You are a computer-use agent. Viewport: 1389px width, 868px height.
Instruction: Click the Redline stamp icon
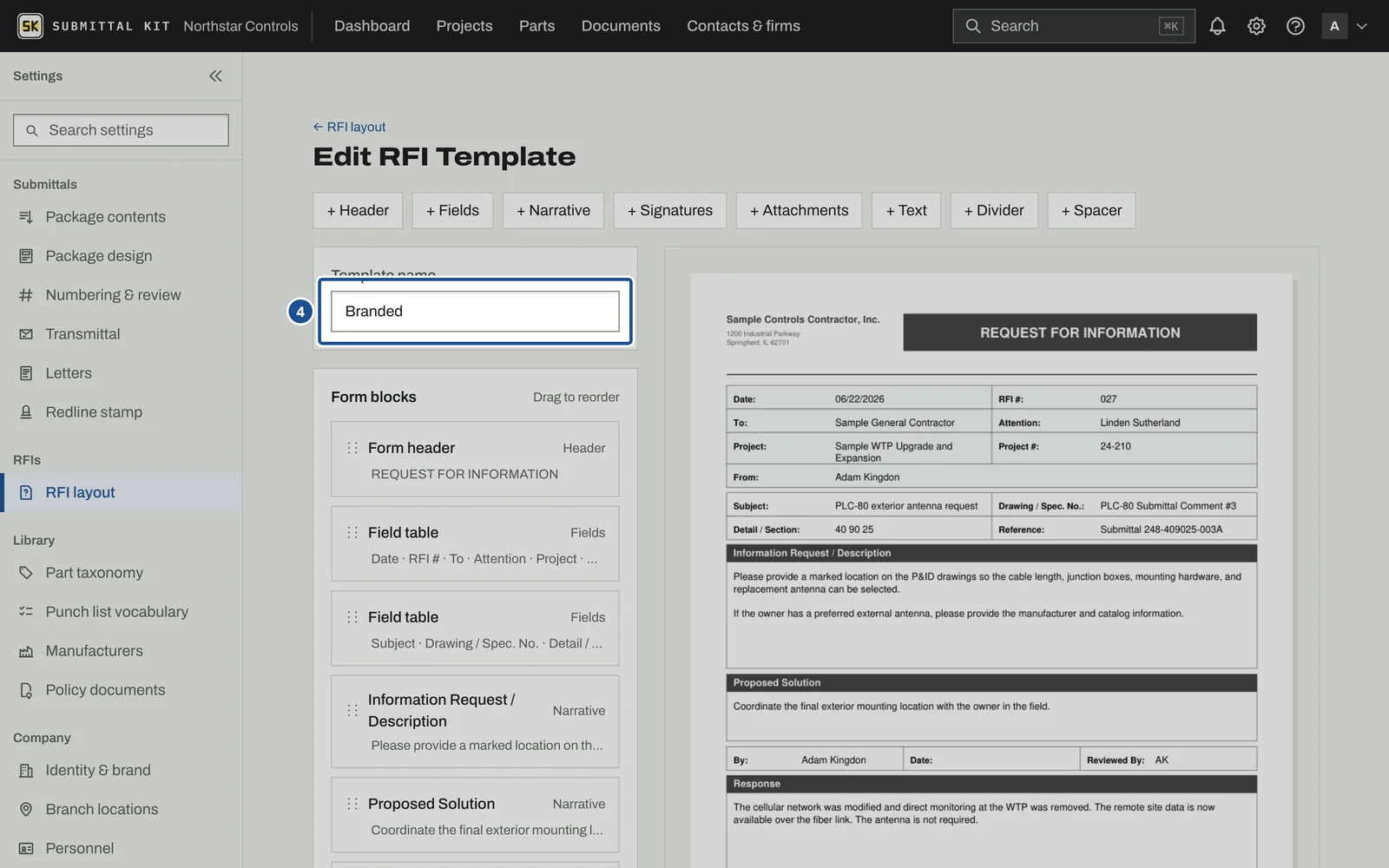click(26, 412)
